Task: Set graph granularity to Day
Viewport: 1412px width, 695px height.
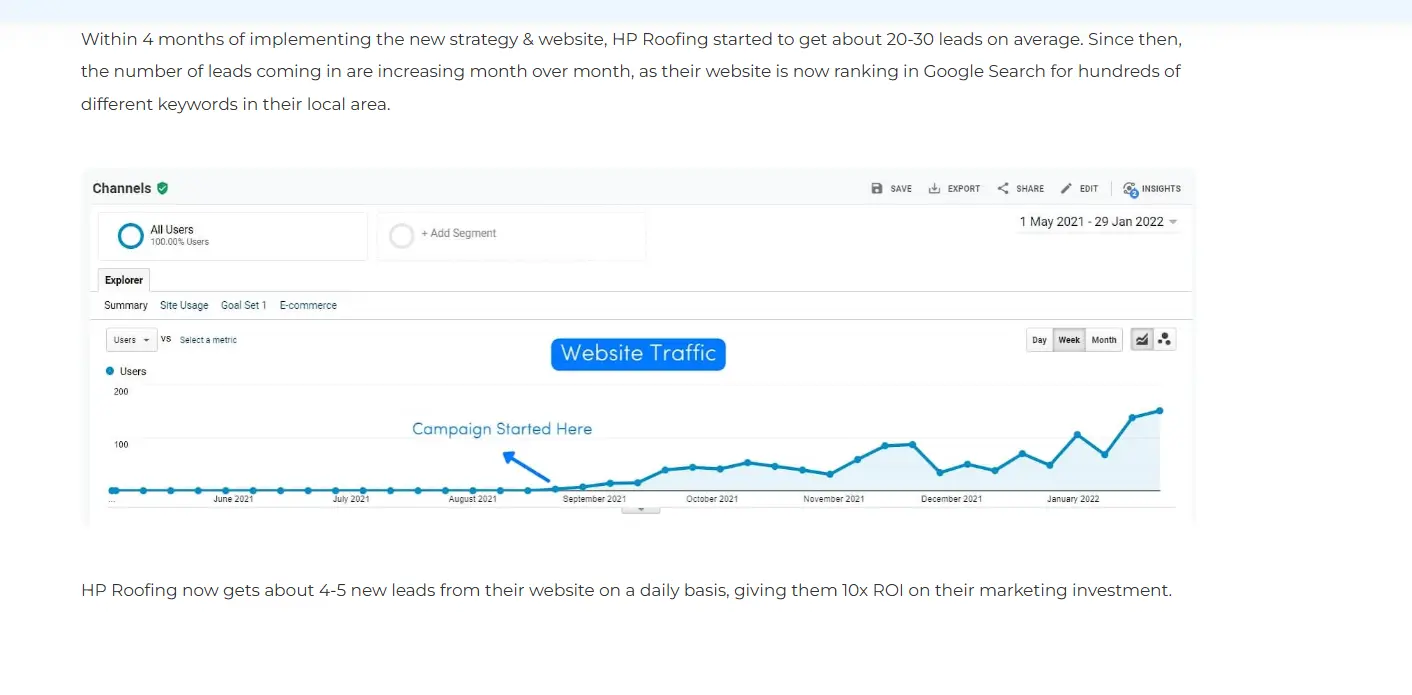Action: [1039, 340]
